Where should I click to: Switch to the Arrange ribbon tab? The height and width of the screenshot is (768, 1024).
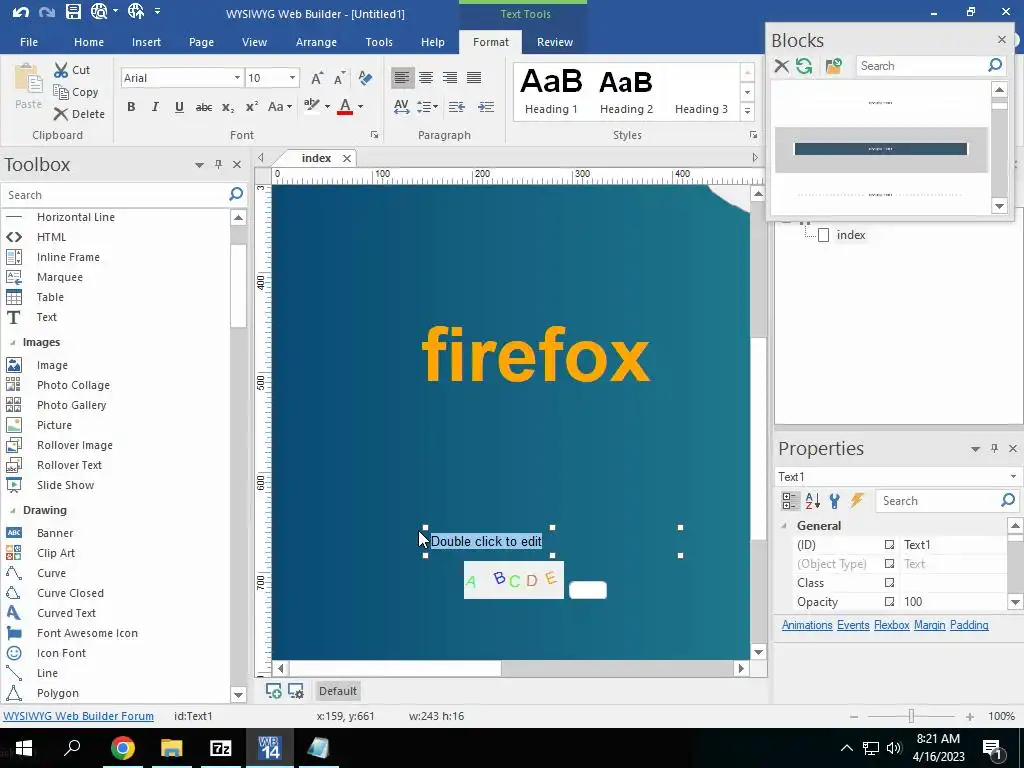(x=316, y=42)
